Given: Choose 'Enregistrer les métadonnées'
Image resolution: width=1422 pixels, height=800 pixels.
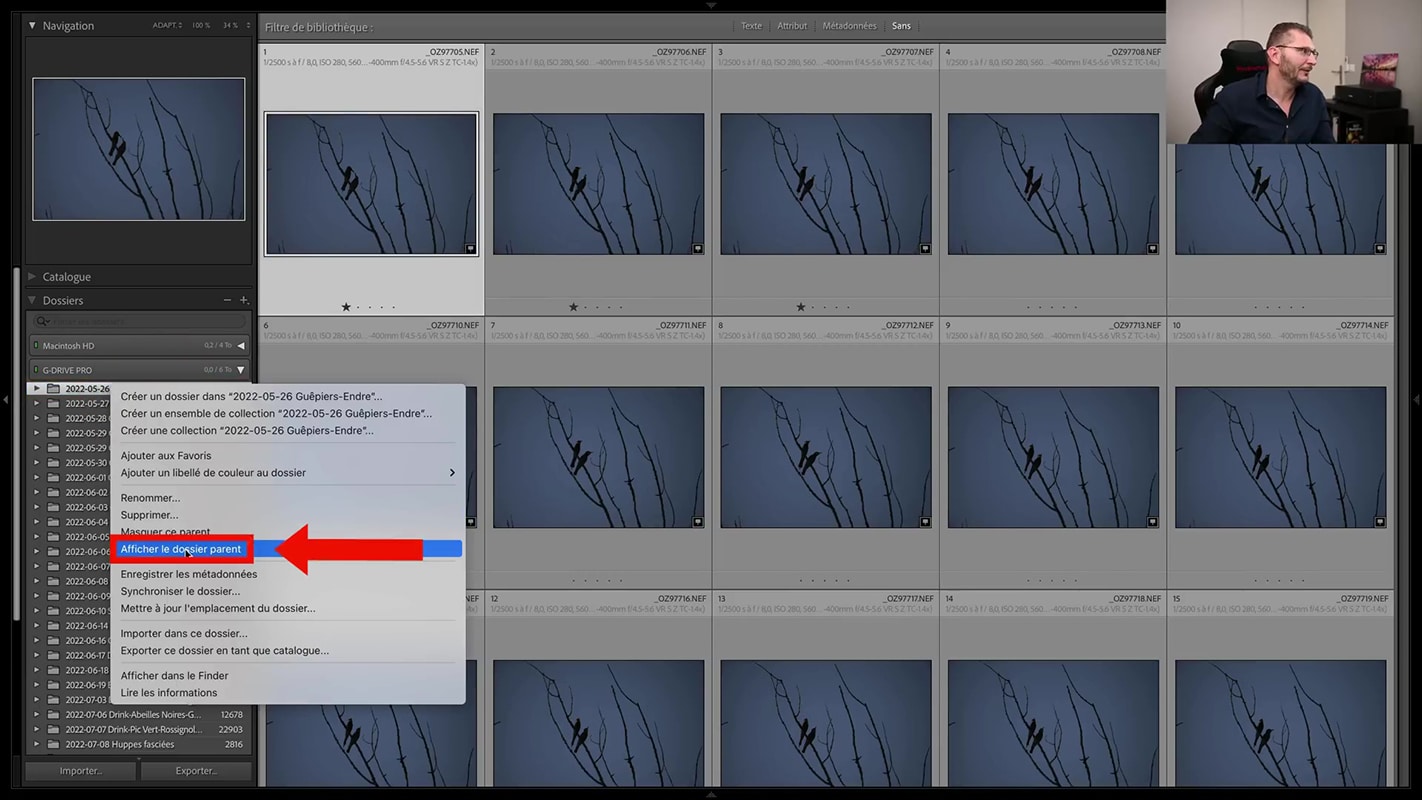Looking at the screenshot, I should point(189,574).
